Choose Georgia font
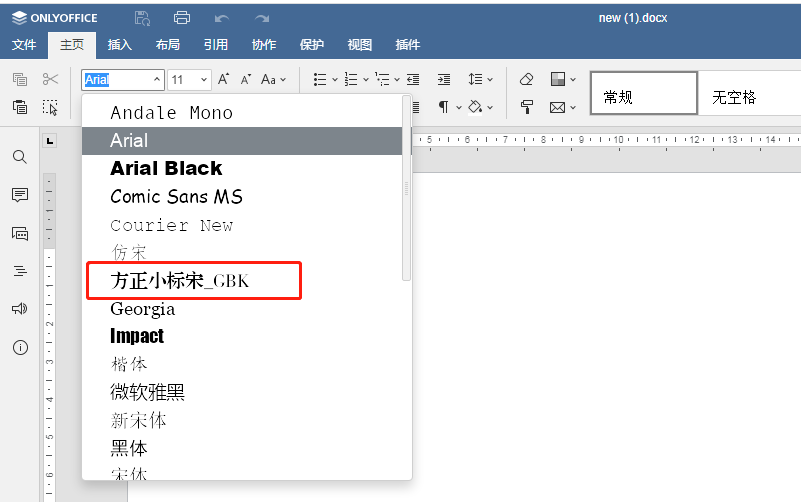 pyautogui.click(x=242, y=309)
